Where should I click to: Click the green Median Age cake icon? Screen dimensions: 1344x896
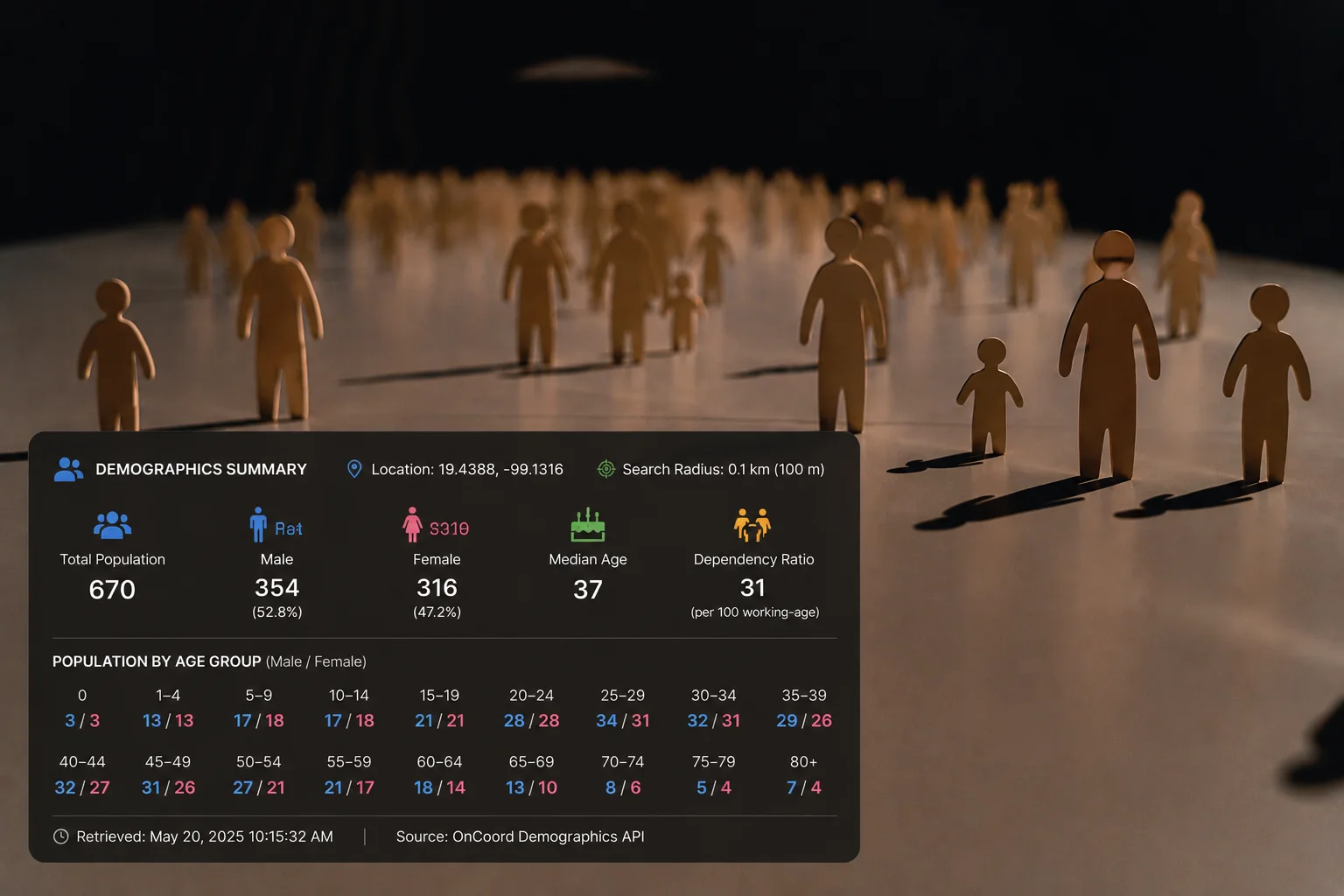(x=588, y=525)
